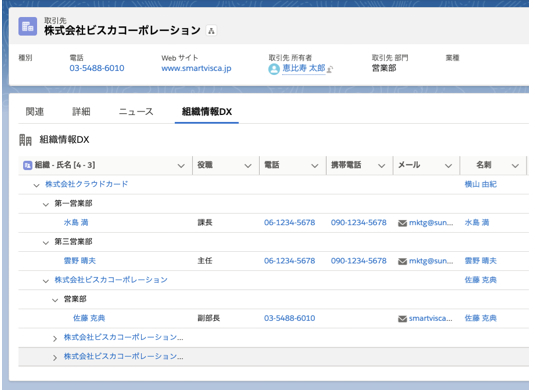
Task: Open the 携帯電話 column dropdown arrow
Action: 381,166
